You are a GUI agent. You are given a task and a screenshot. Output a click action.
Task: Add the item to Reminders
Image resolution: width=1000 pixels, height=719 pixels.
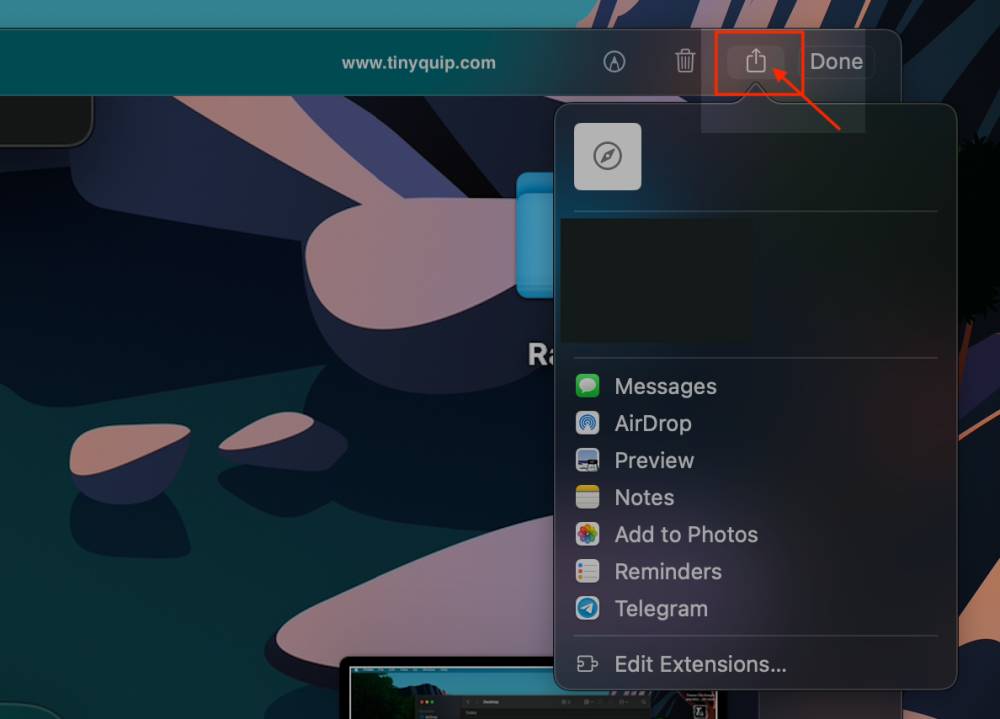[x=667, y=571]
